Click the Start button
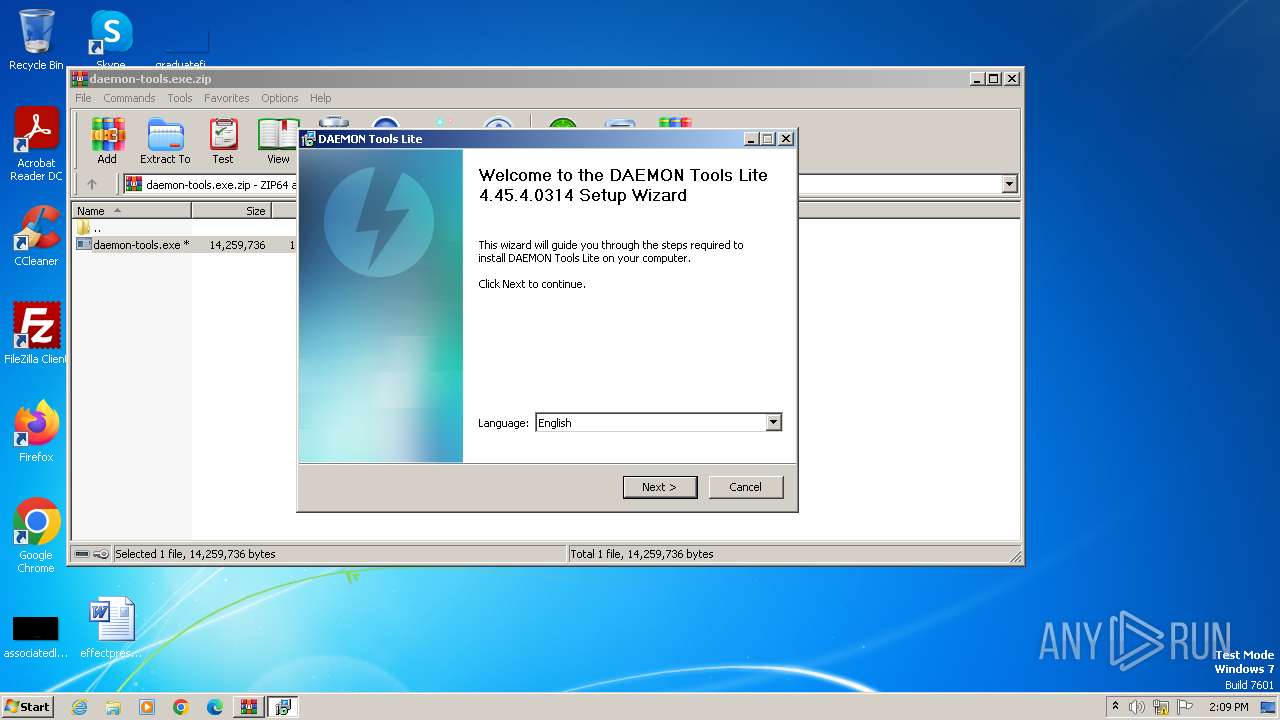Image resolution: width=1280 pixels, height=720 pixels. tap(27, 707)
